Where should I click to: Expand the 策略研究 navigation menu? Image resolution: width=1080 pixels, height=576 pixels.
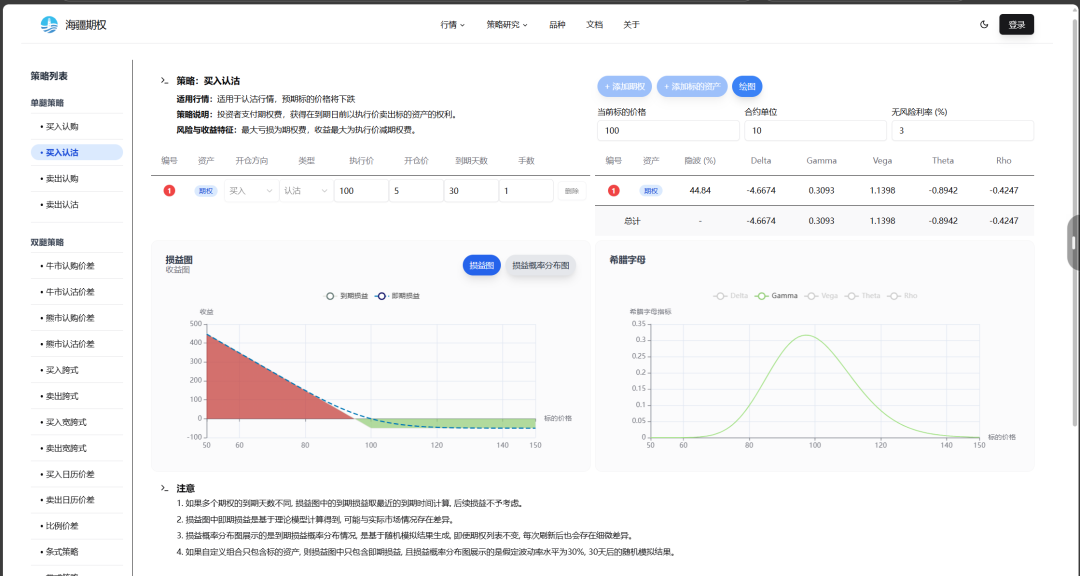(507, 25)
